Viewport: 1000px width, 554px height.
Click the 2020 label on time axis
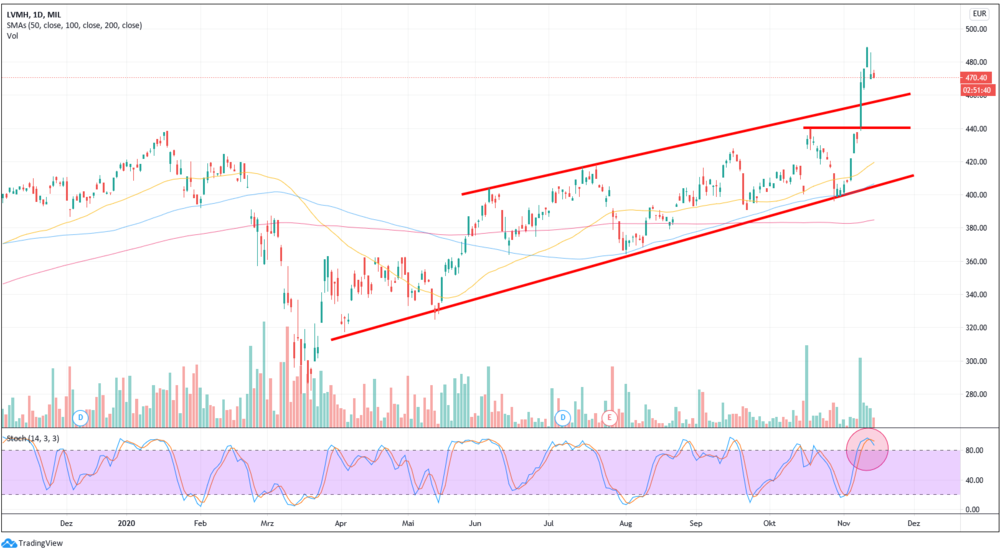click(x=127, y=523)
